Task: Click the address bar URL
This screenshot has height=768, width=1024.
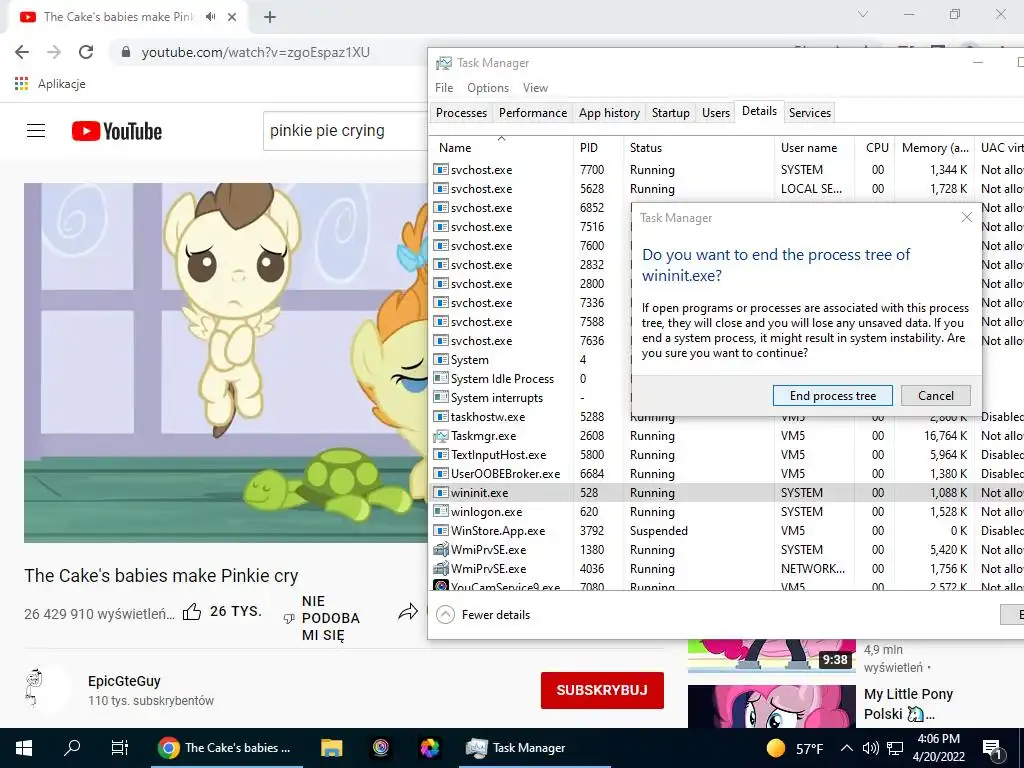Action: (x=256, y=52)
